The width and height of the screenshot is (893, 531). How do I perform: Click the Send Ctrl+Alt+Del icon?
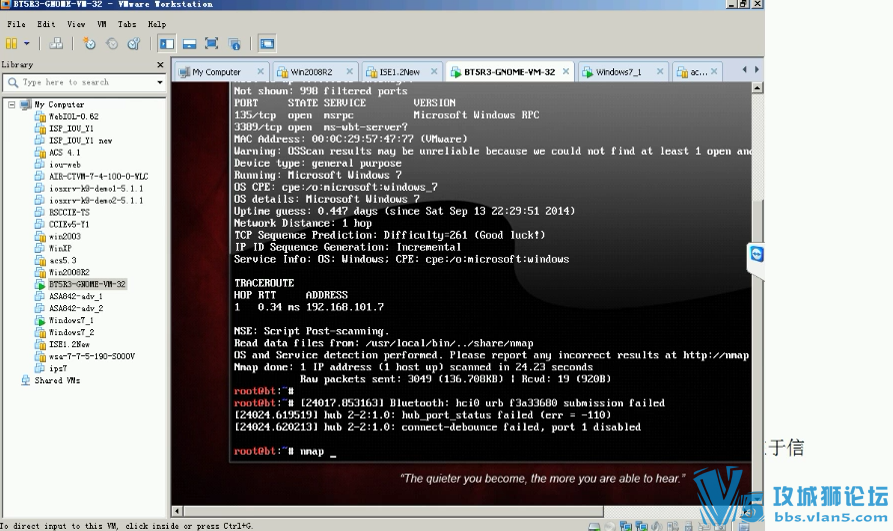pyautogui.click(x=56, y=43)
